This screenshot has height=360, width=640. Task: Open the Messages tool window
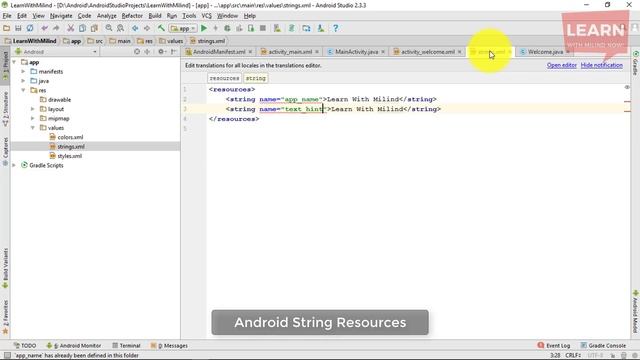[169, 346]
